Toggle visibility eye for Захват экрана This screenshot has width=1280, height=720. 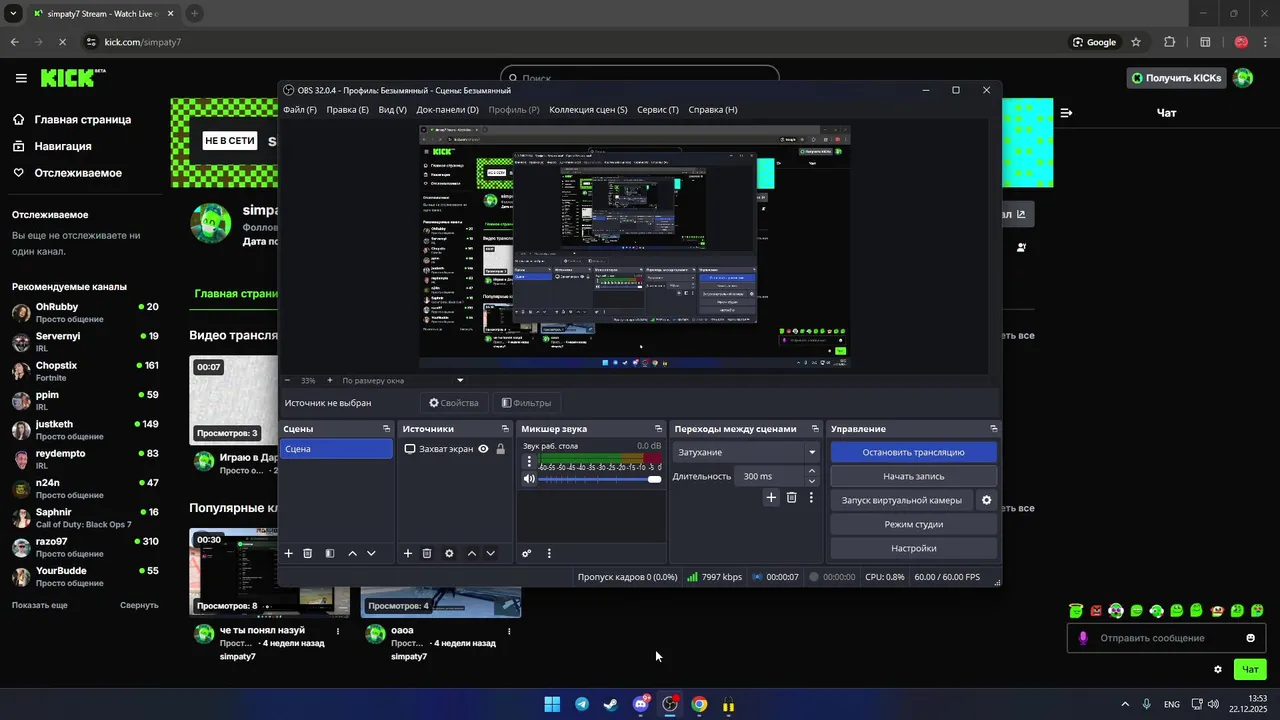point(483,449)
